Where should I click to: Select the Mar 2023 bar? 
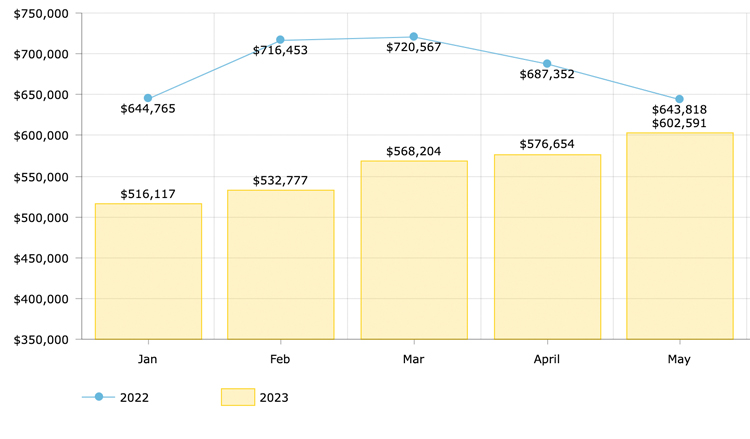(414, 250)
